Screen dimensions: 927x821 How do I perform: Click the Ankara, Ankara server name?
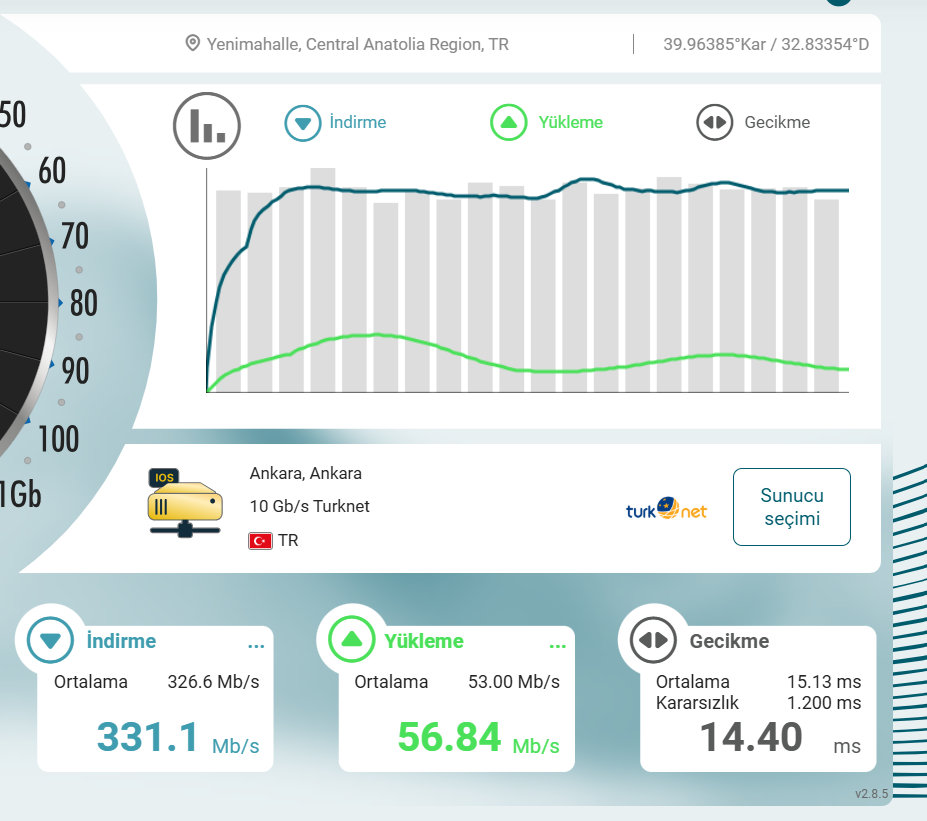coord(306,473)
